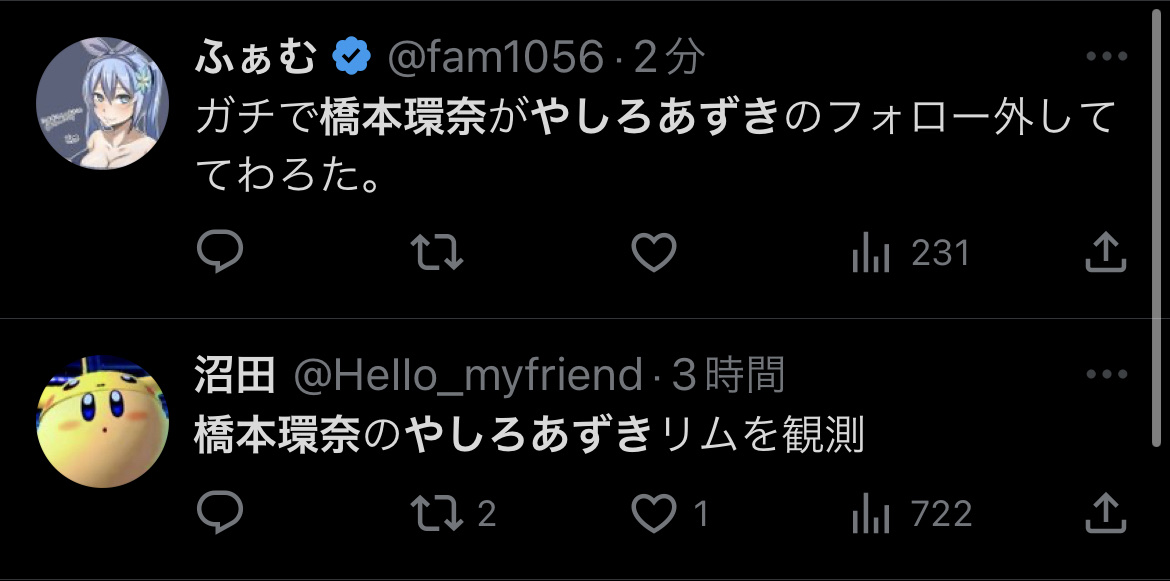The height and width of the screenshot is (581, 1170).
Task: Click the @fam1056 handle
Action: click(x=495, y=59)
